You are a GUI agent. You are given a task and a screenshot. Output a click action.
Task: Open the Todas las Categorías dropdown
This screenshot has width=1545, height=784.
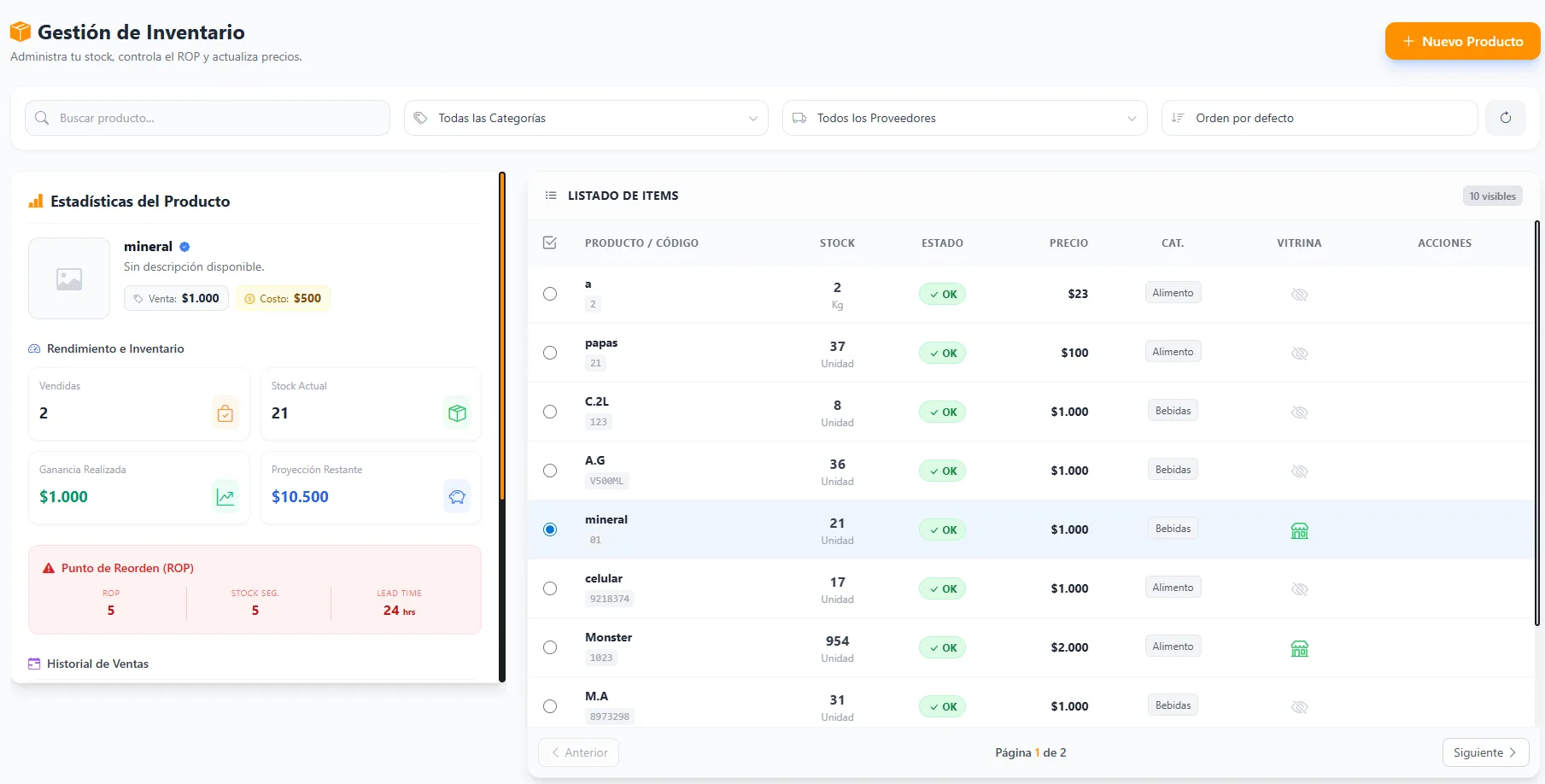pyautogui.click(x=586, y=118)
